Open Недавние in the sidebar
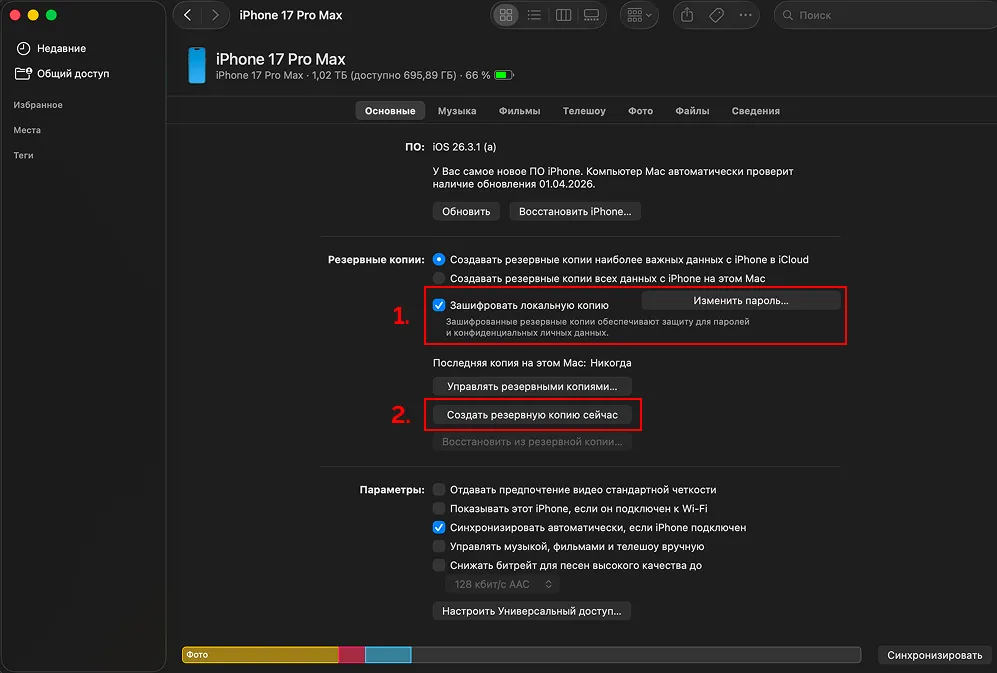Screen dimensions: 997x673 (61, 48)
